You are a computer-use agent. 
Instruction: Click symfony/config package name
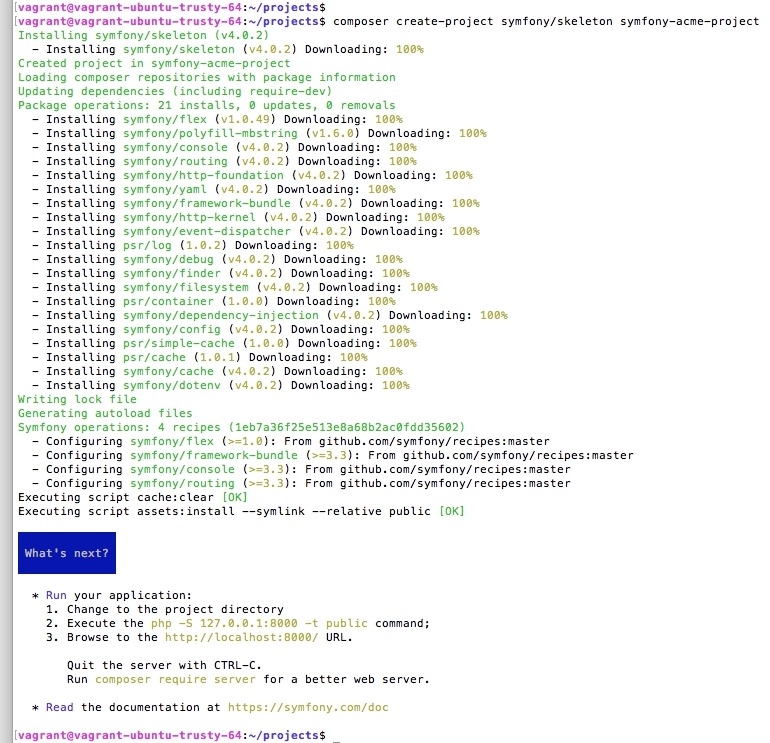point(172,330)
